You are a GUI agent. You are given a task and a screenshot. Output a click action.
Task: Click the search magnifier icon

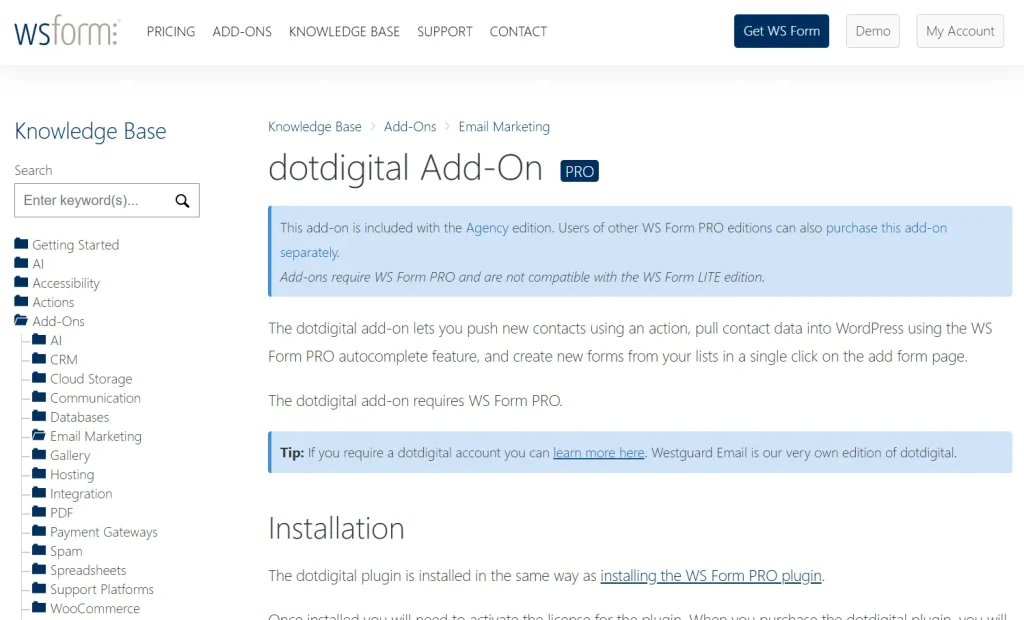pyautogui.click(x=182, y=201)
